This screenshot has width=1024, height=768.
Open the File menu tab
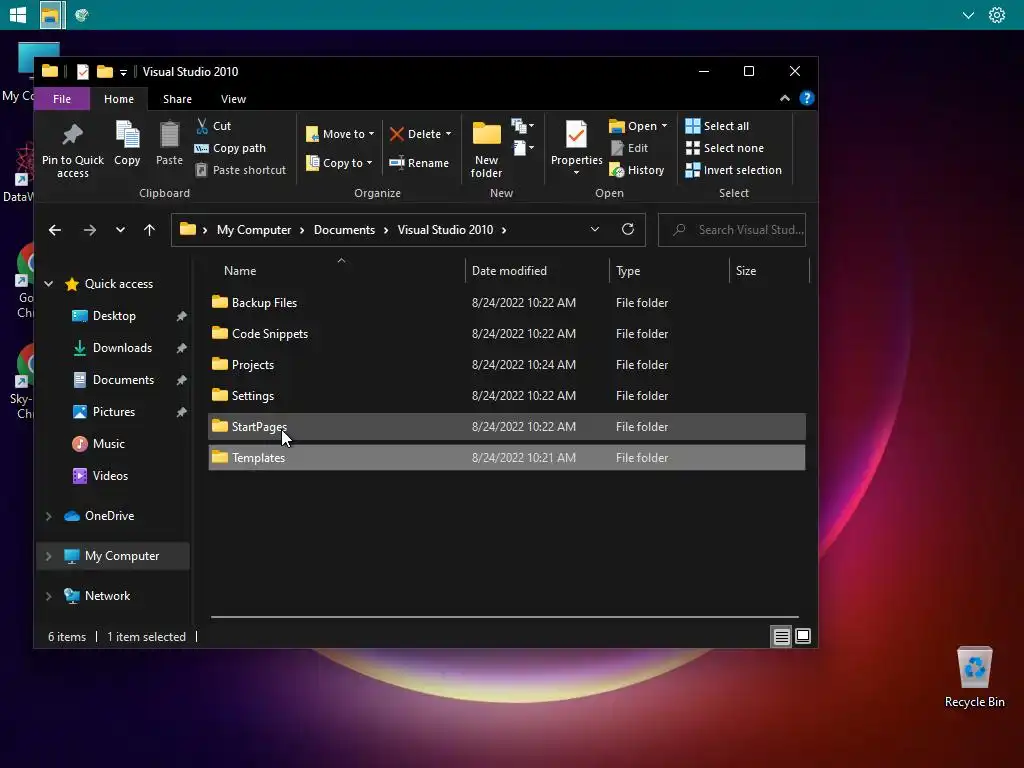pos(61,99)
